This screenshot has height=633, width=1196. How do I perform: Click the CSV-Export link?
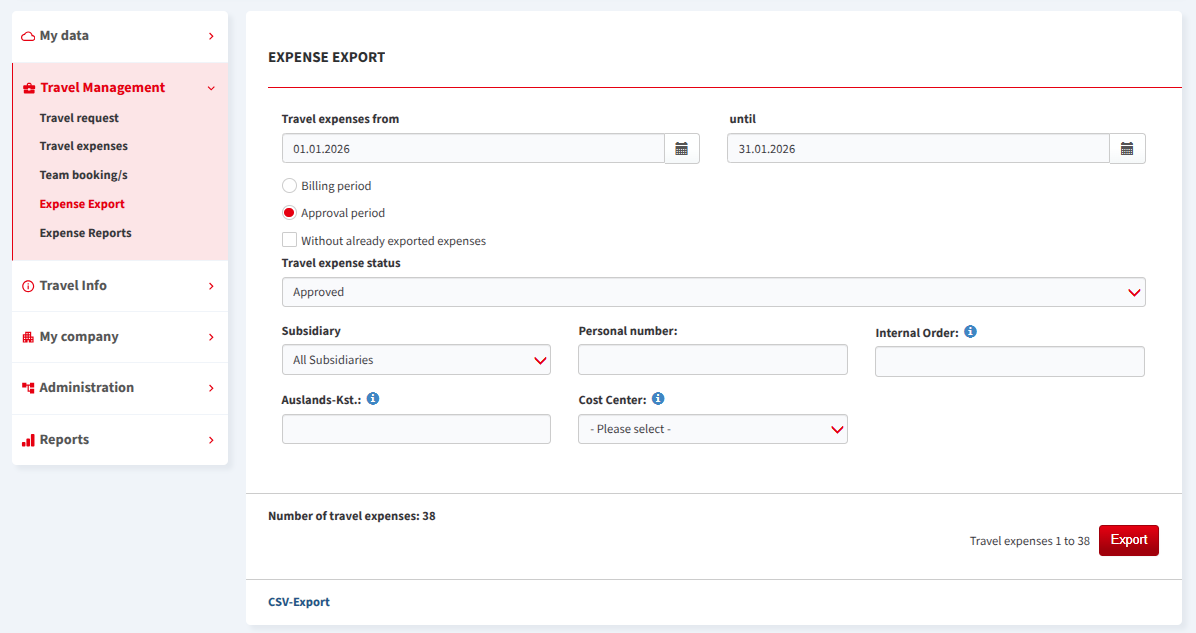tap(299, 602)
